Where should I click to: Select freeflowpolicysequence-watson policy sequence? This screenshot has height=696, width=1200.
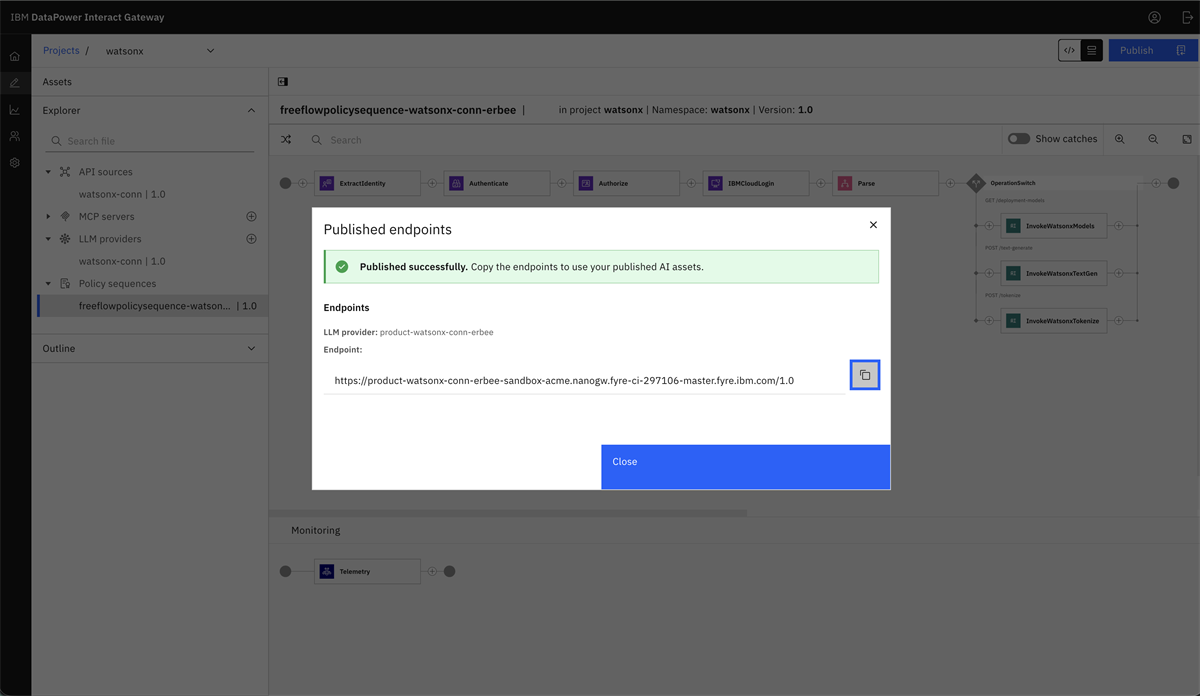pos(152,306)
